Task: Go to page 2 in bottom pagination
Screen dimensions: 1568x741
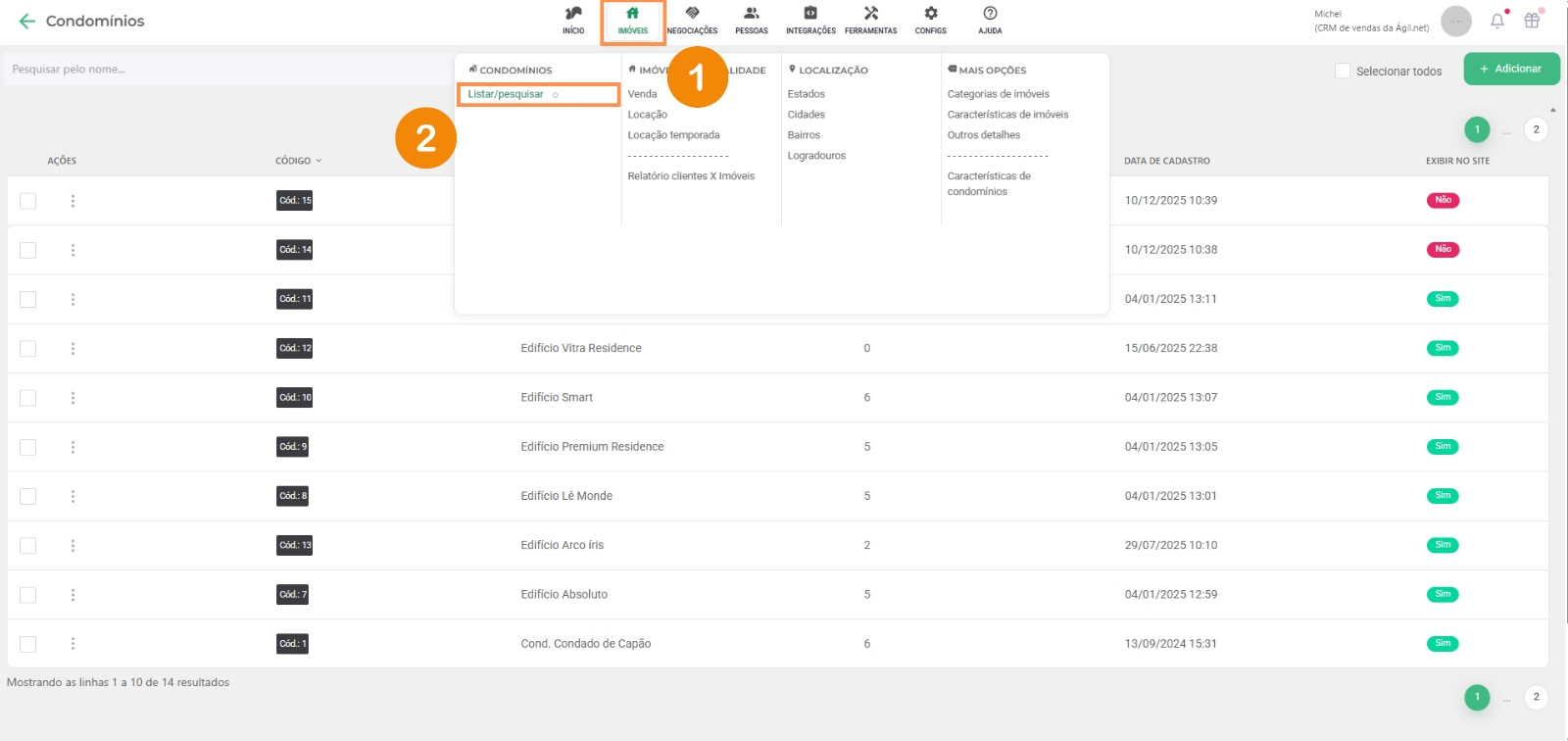Action: [x=1536, y=697]
